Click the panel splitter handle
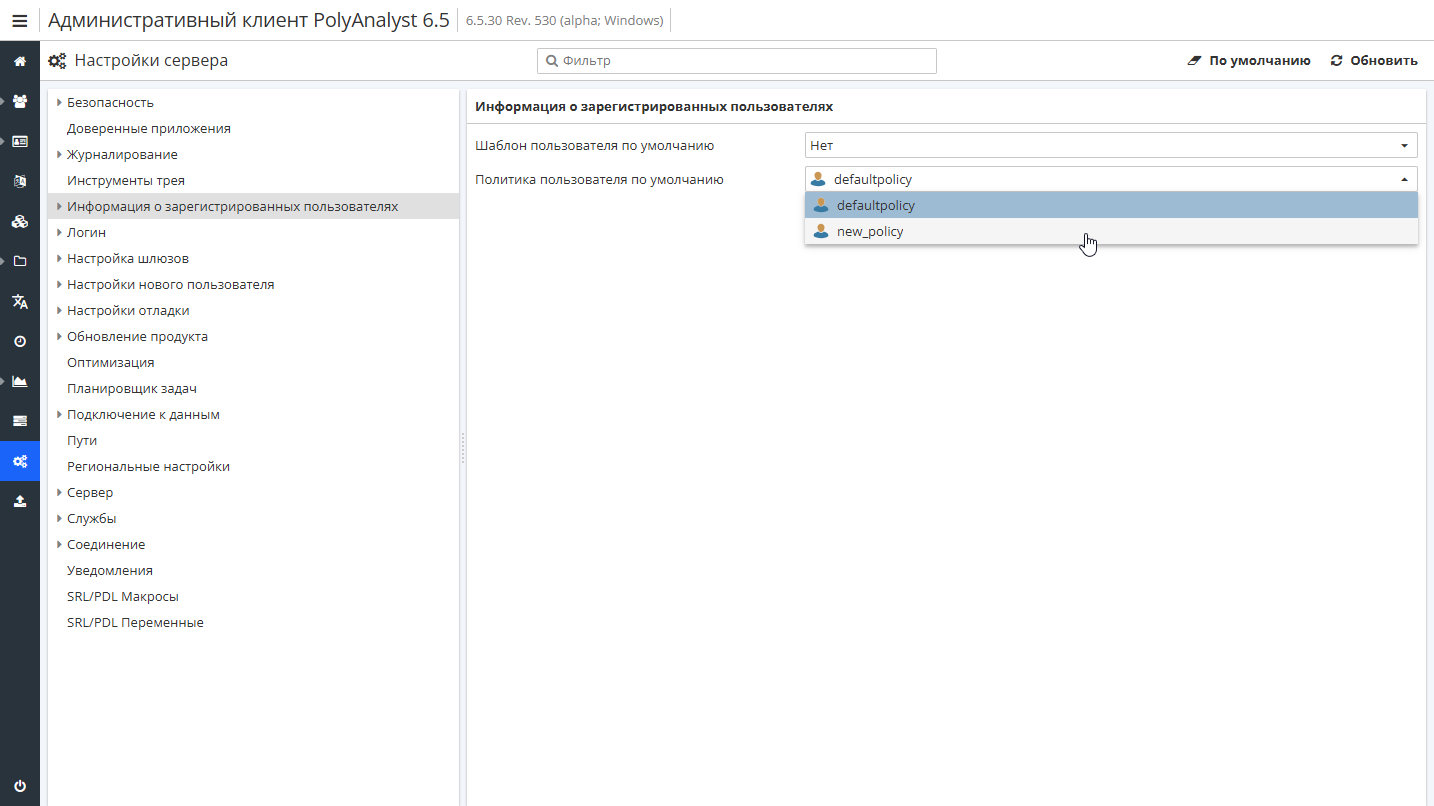This screenshot has width=1434, height=806. pos(463,447)
